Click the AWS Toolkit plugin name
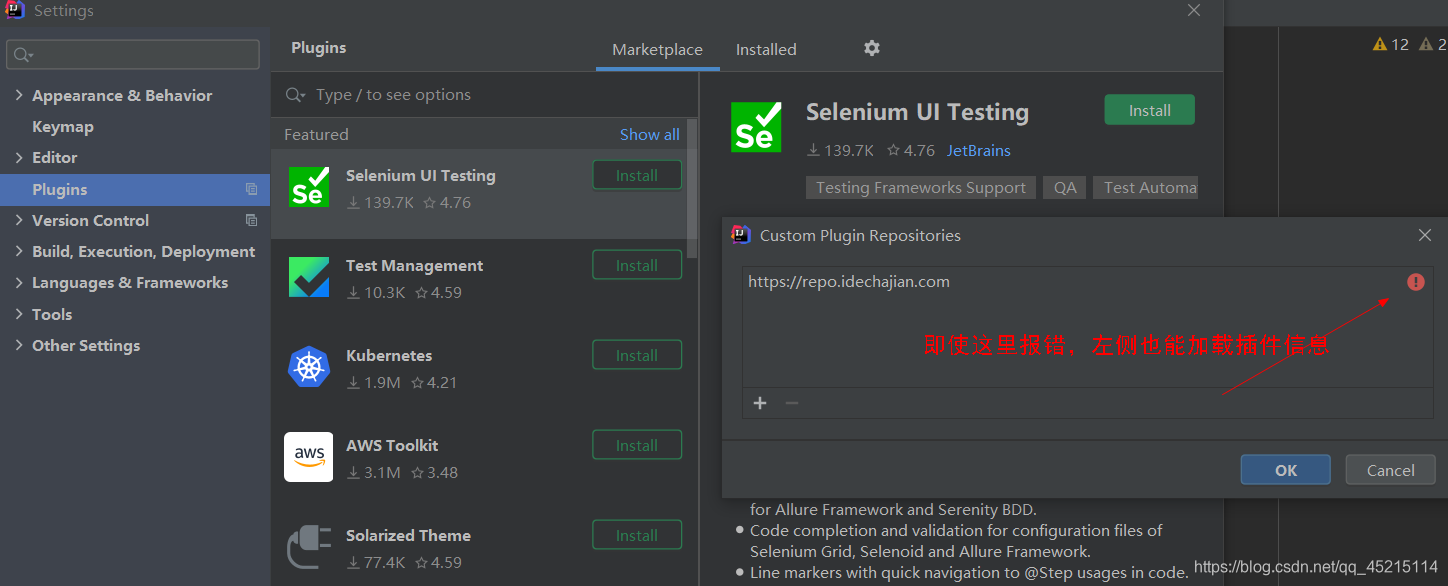1448x586 pixels. pos(392,446)
